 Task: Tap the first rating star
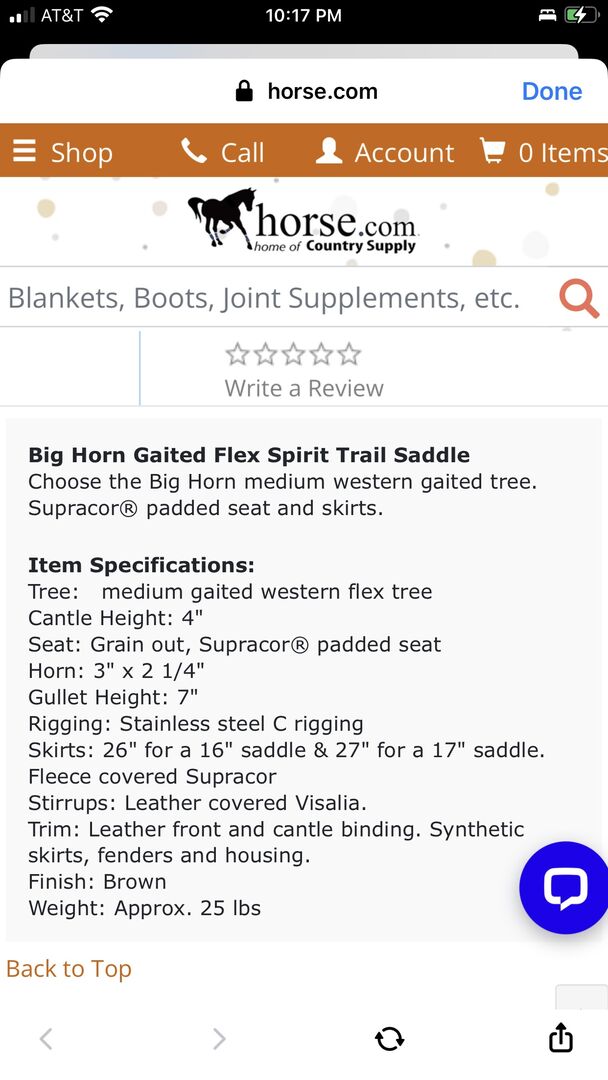coord(237,354)
